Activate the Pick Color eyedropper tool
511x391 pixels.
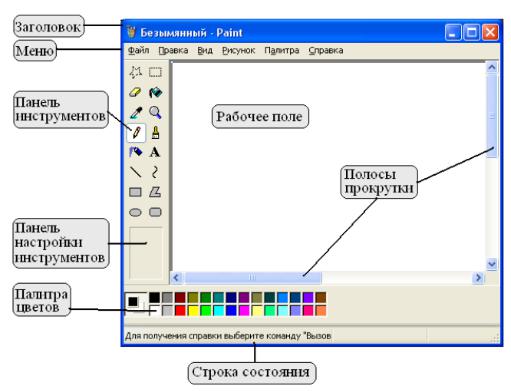(135, 113)
